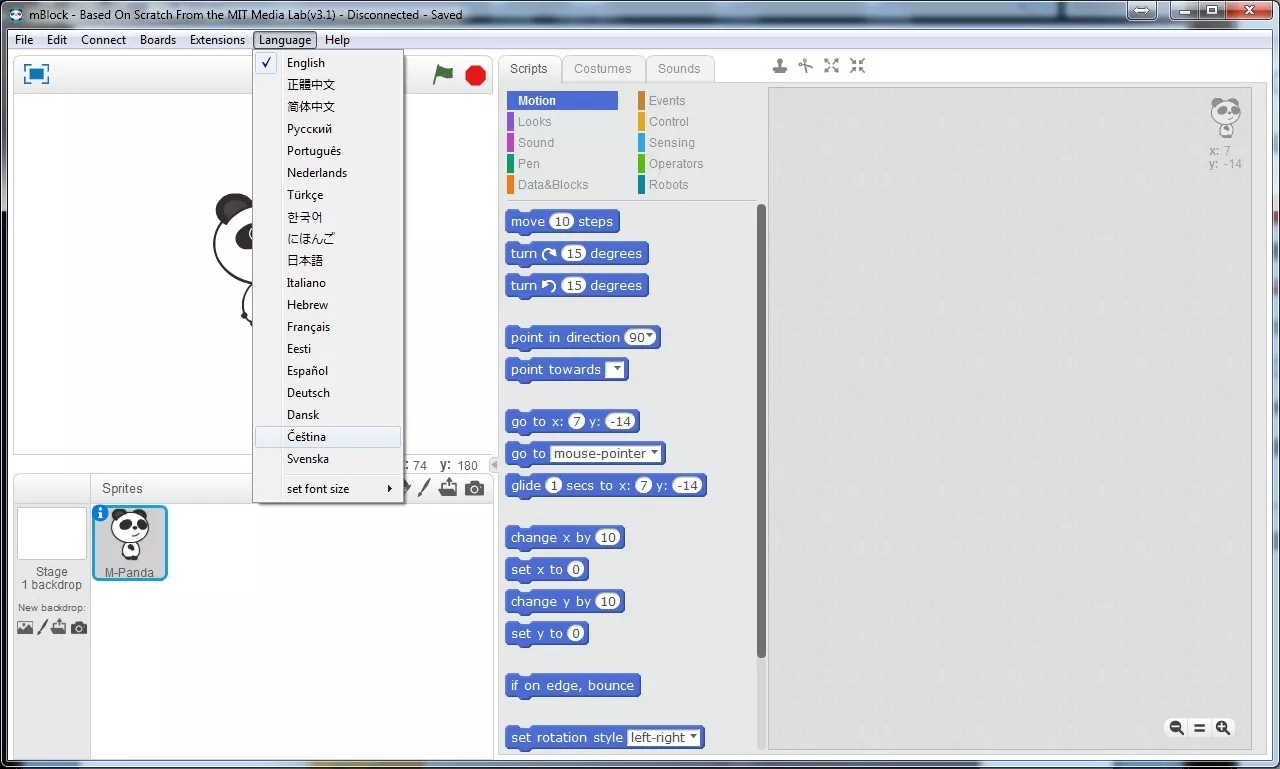Choose Nederlands language
Screen dimensions: 1280x769
coord(329,173)
